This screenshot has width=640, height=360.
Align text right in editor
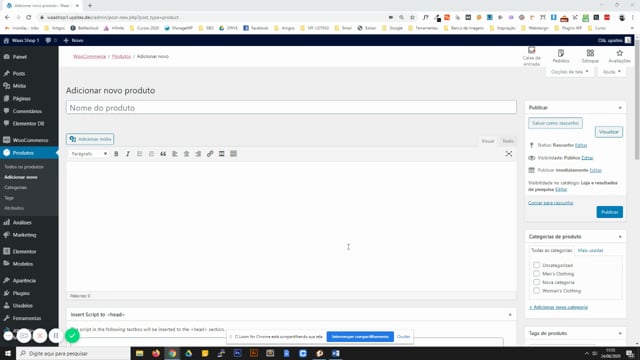(198, 154)
